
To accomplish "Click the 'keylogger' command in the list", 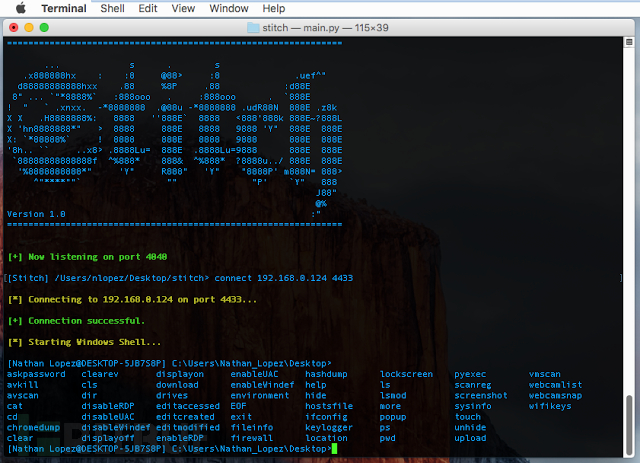I will pyautogui.click(x=329, y=427).
